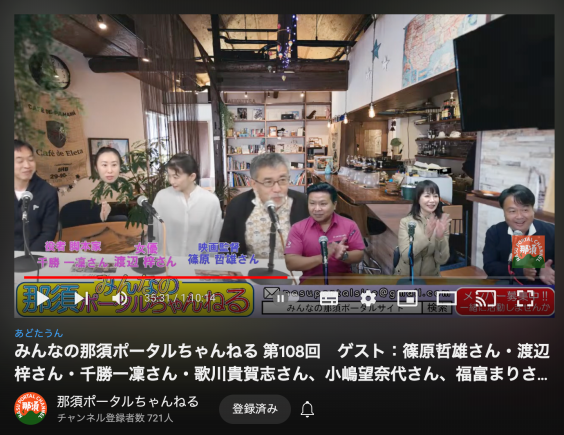Click the Play button in player
Viewport: 564px width, 435px height.
click(x=43, y=298)
